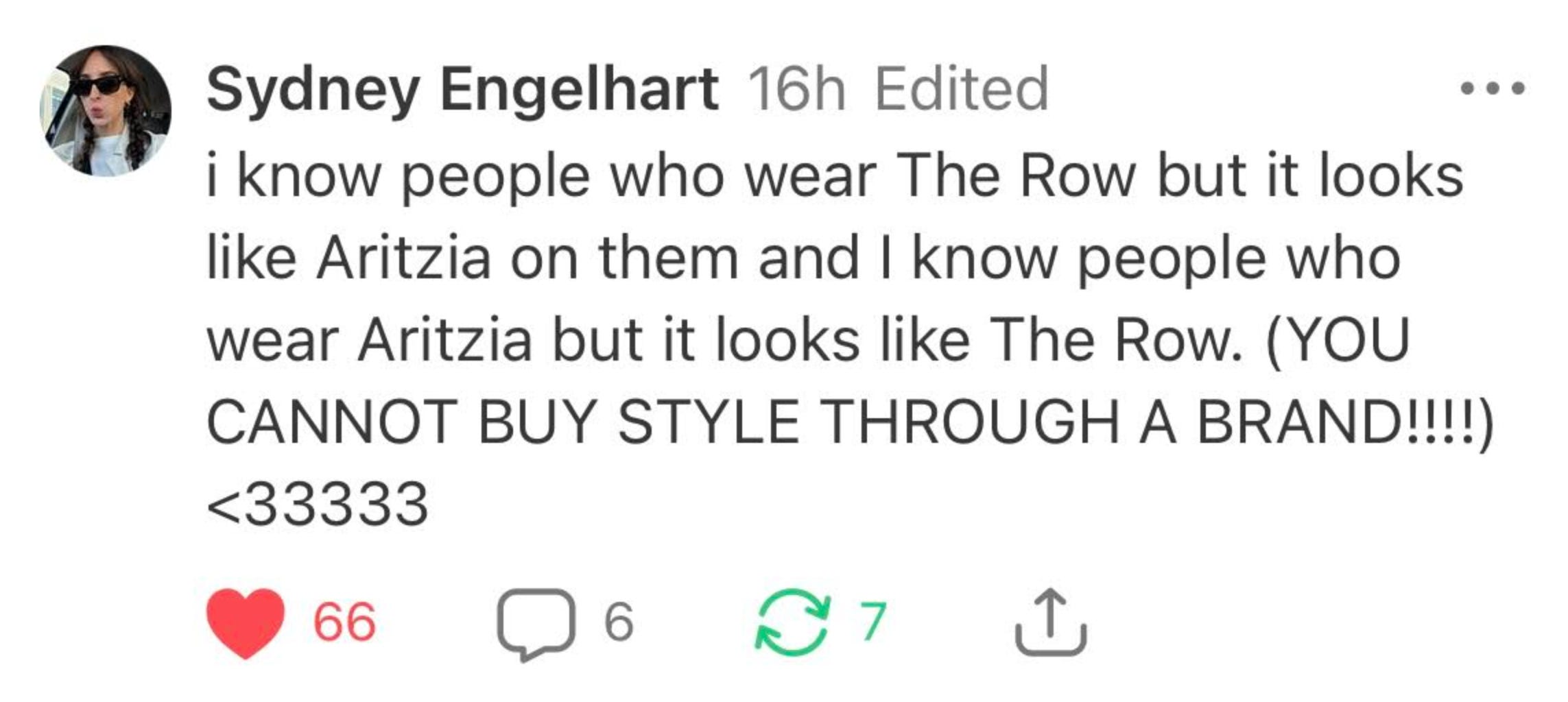Open the 16h timestamp permalink

(x=797, y=89)
